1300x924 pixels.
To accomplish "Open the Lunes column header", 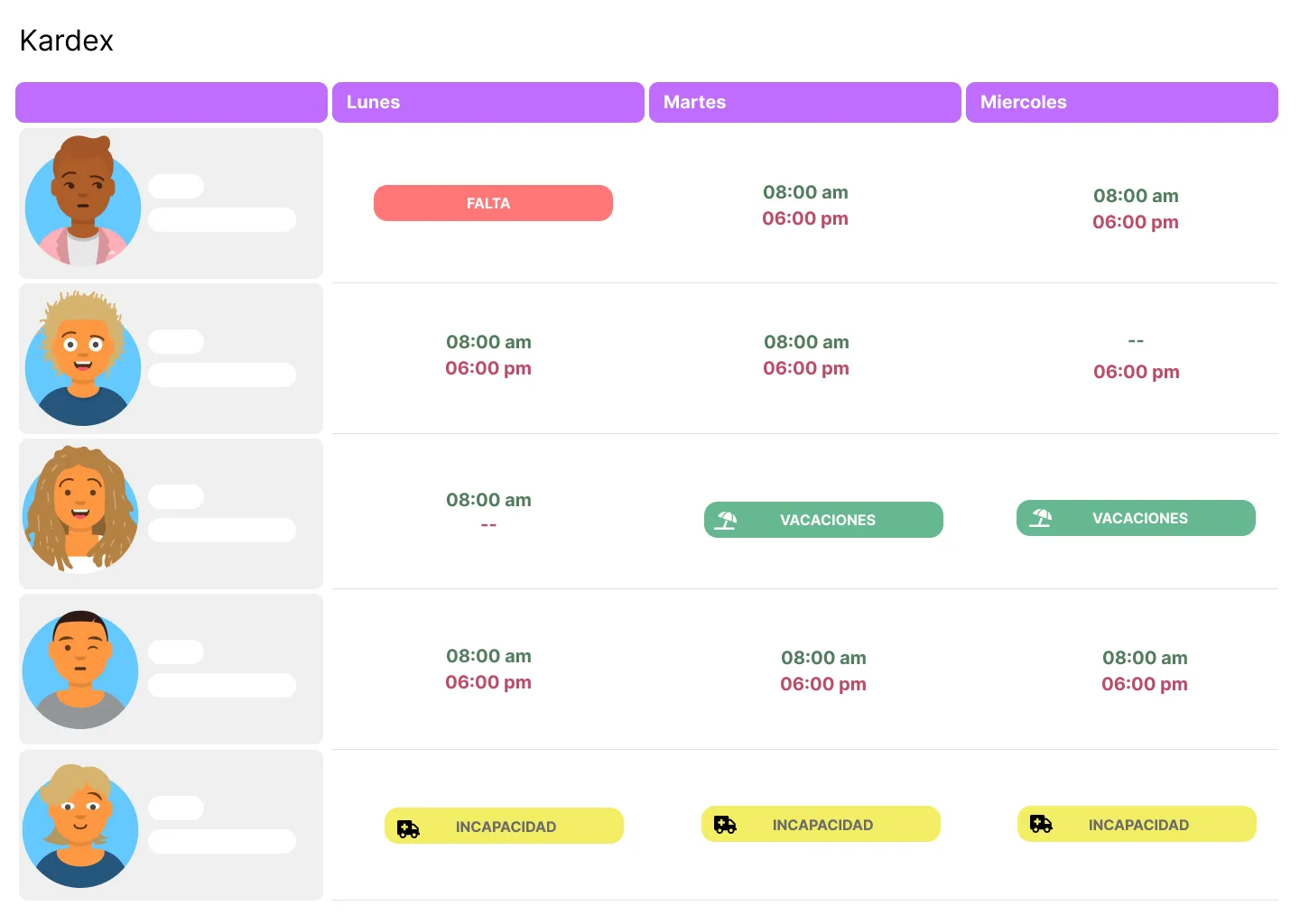I will click(488, 102).
